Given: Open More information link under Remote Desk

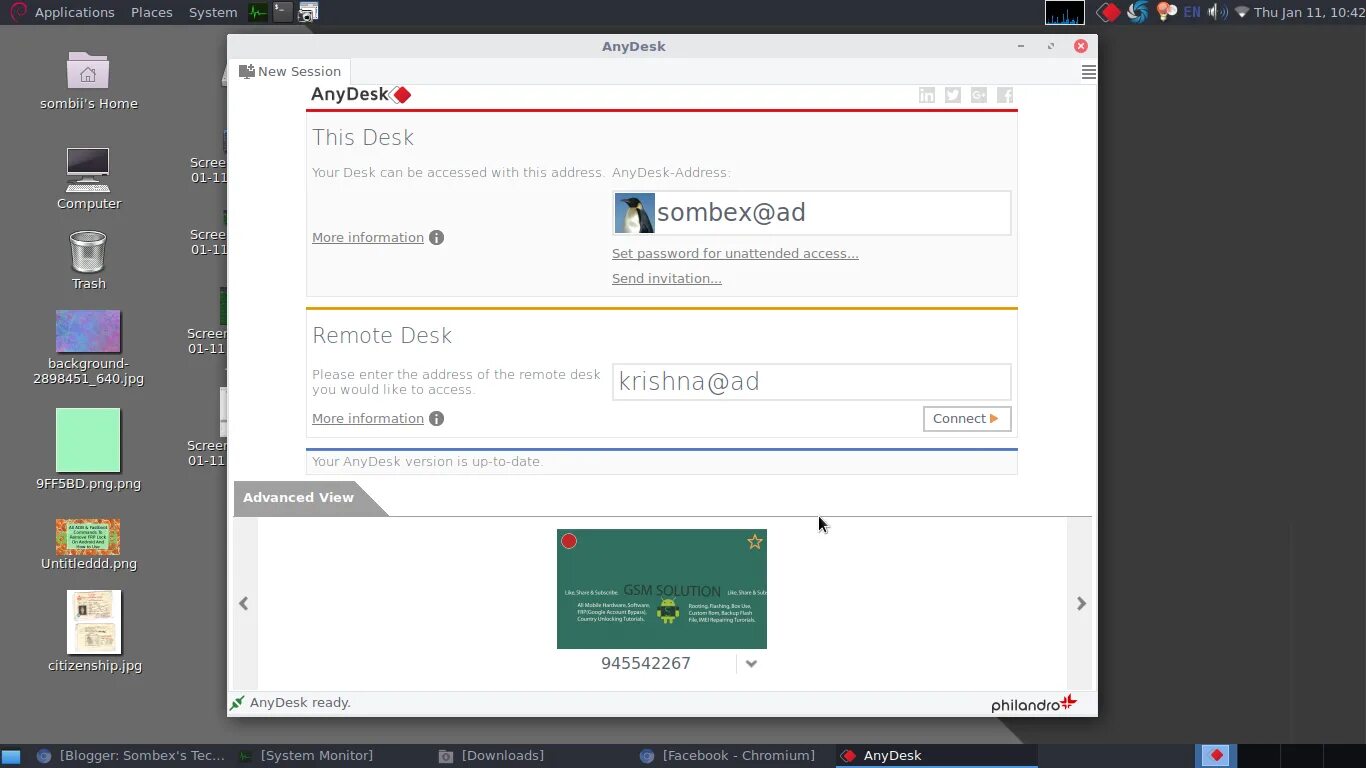Looking at the screenshot, I should [x=368, y=419].
